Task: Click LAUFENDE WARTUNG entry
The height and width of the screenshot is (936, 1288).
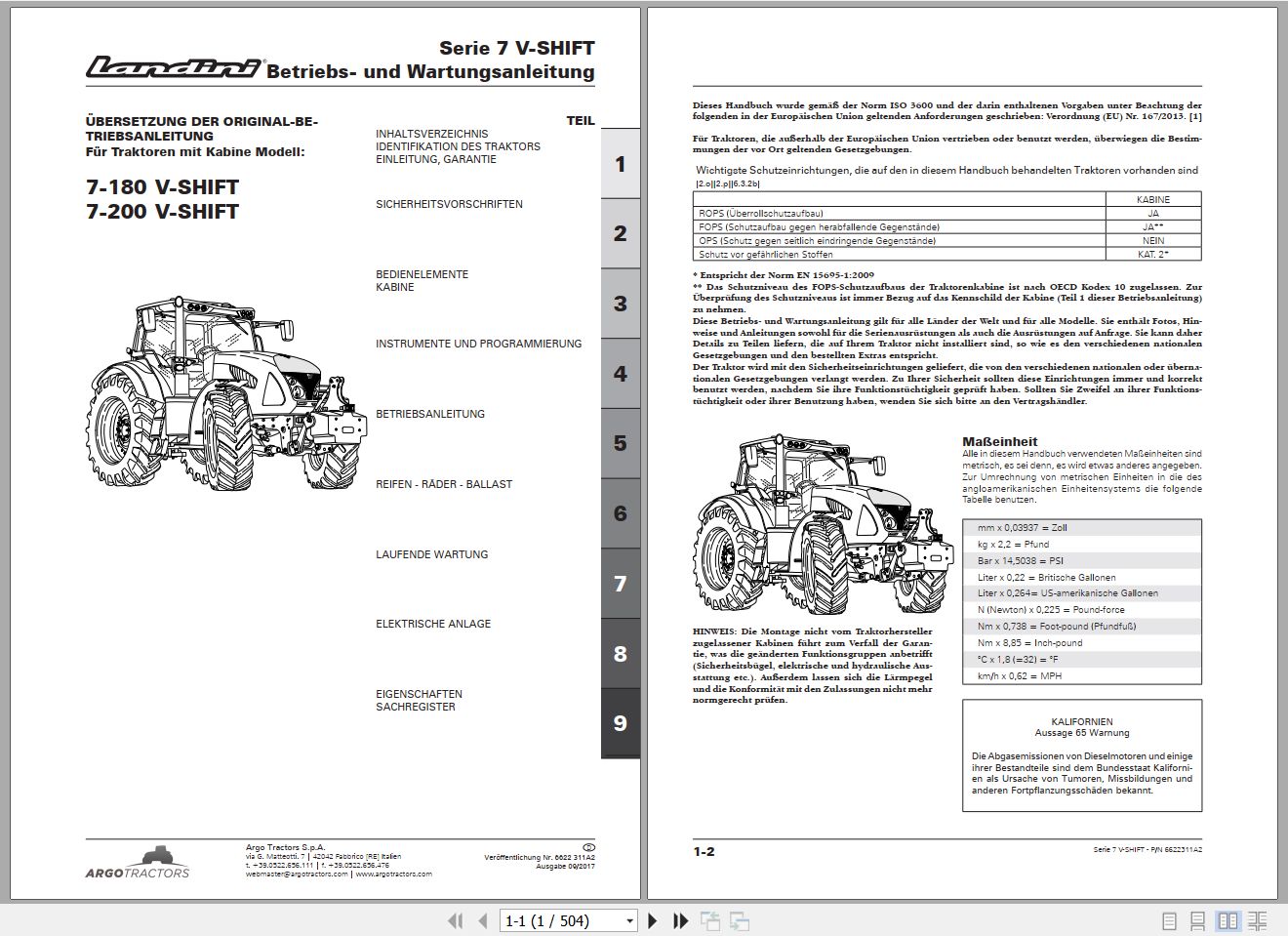Action: click(431, 554)
